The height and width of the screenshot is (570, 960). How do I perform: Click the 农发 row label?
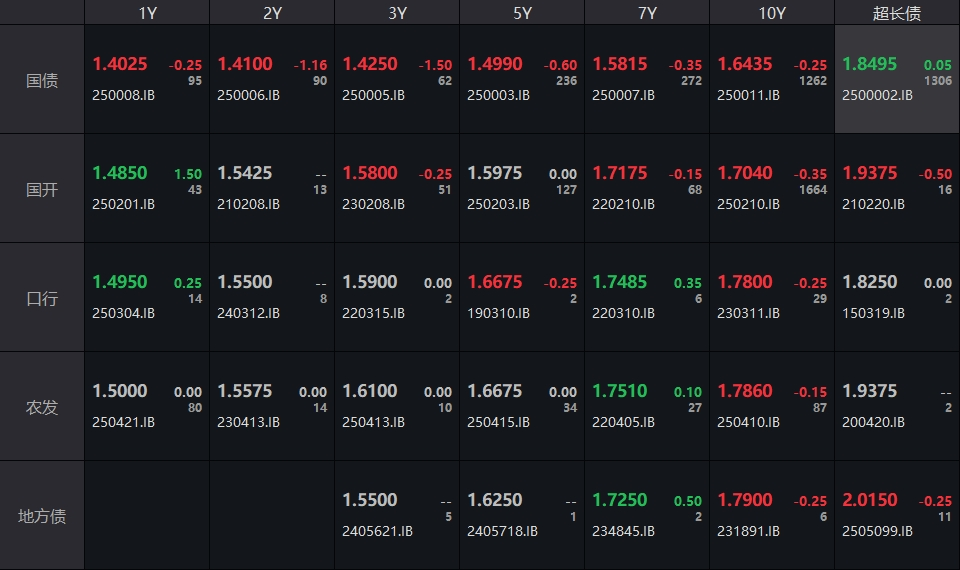[x=42, y=407]
